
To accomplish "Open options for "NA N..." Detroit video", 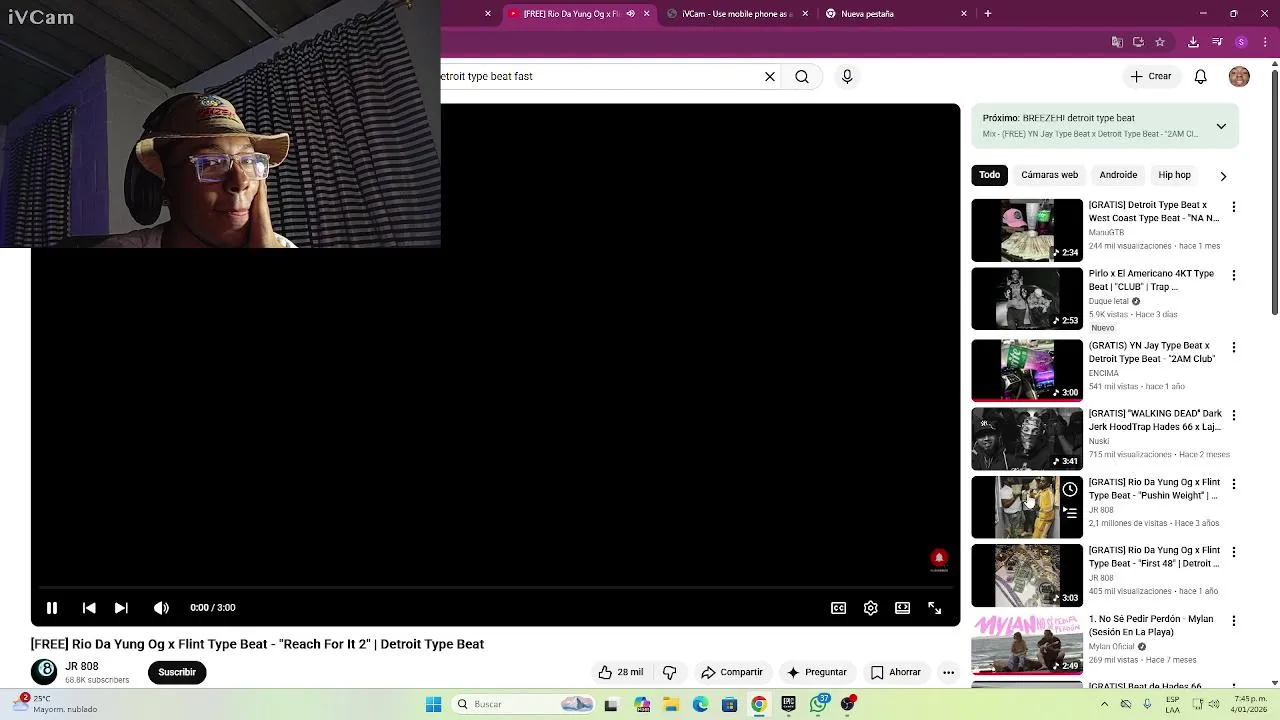I will pyautogui.click(x=1234, y=207).
